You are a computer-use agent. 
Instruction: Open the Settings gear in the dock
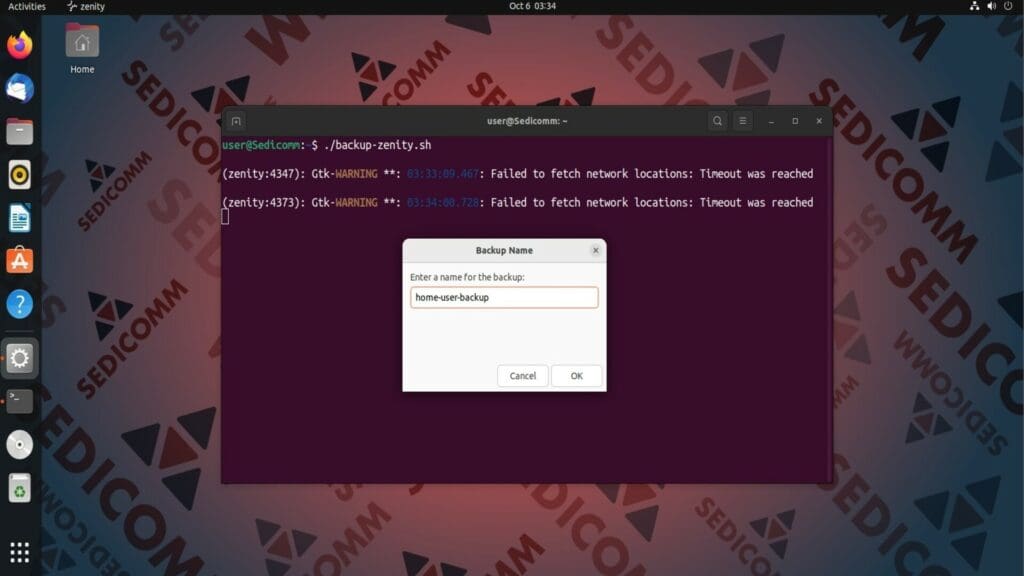(19, 358)
